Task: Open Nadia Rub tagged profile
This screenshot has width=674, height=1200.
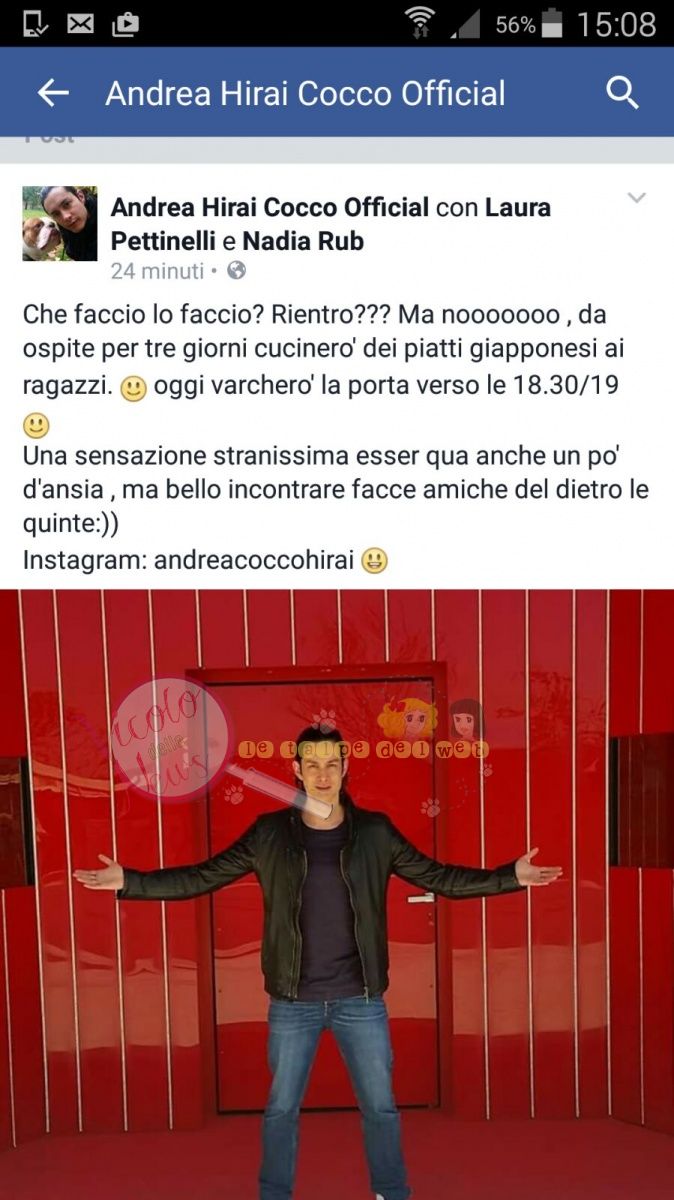Action: tap(303, 241)
